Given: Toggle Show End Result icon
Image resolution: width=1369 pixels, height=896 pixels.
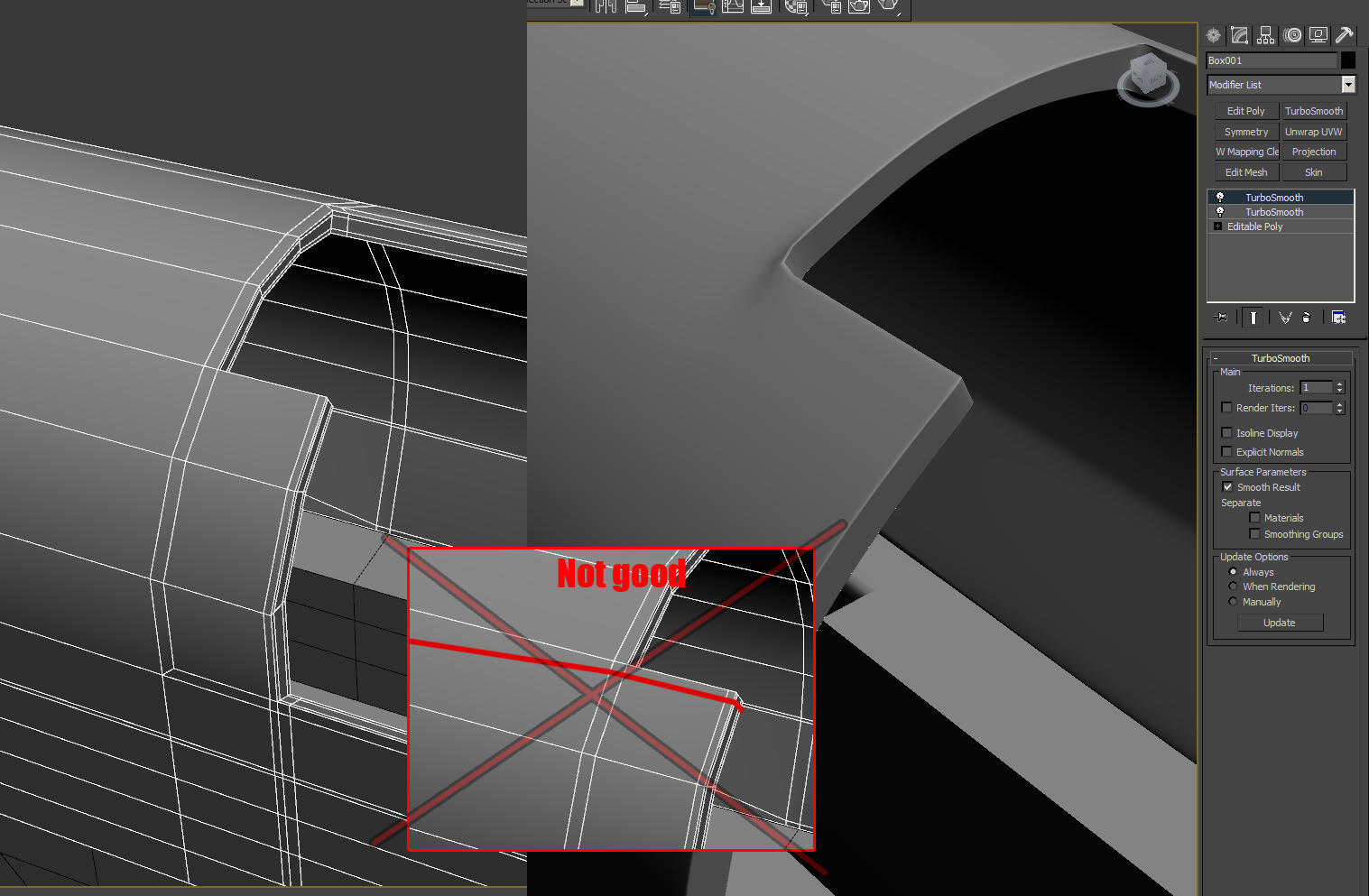Looking at the screenshot, I should click(1253, 318).
